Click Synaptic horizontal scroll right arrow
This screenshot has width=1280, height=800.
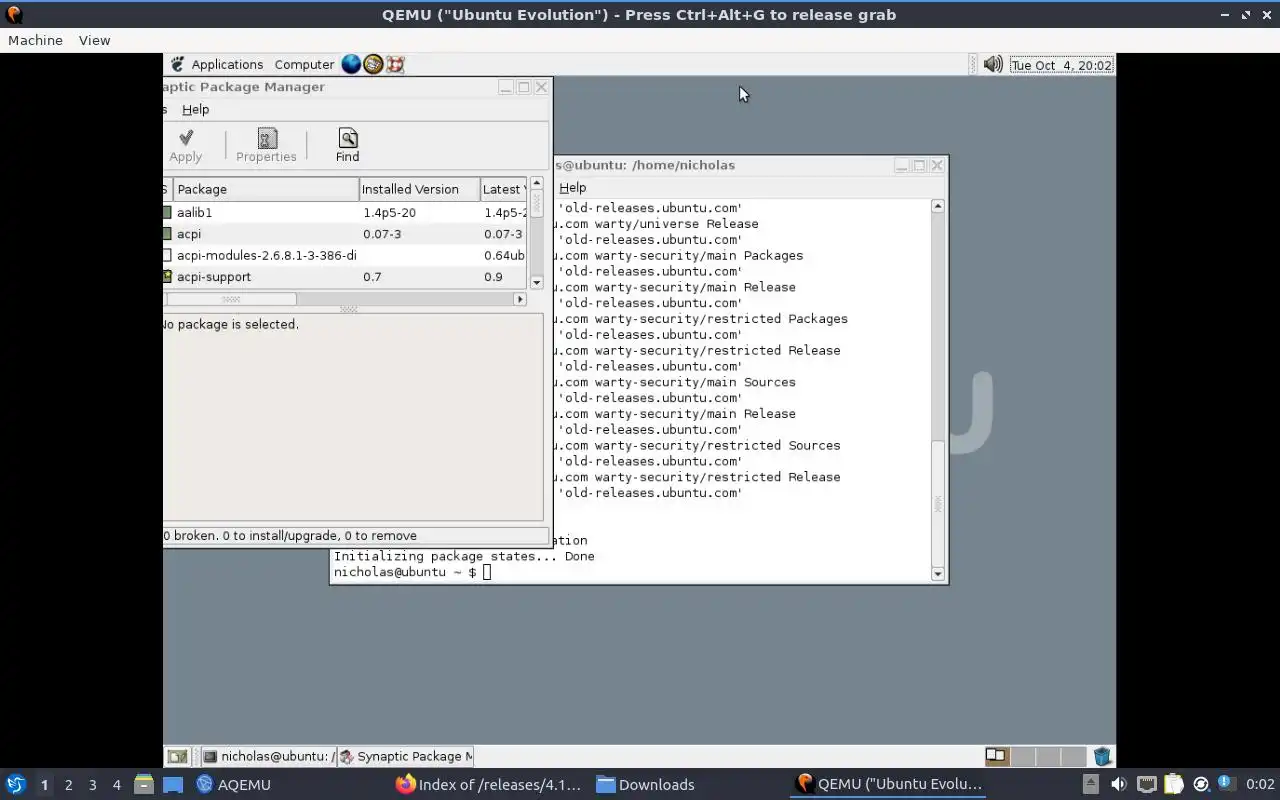pos(520,299)
